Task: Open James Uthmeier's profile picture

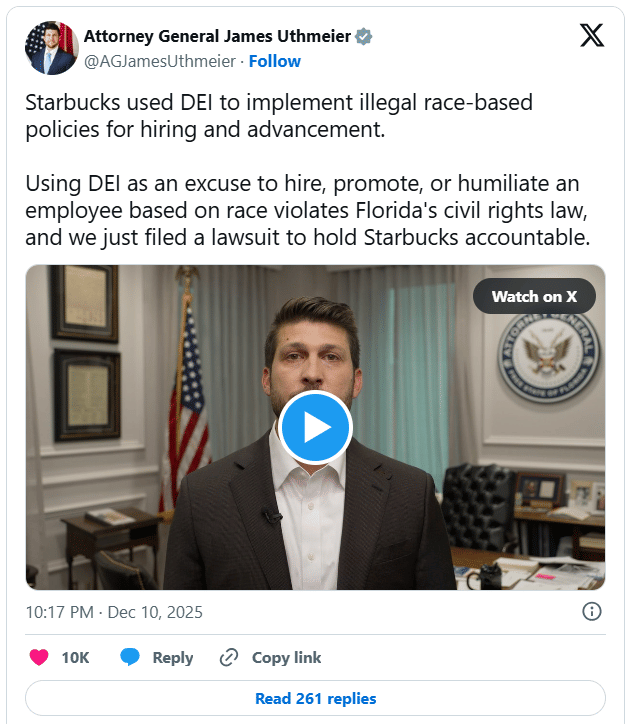Action: 48,48
